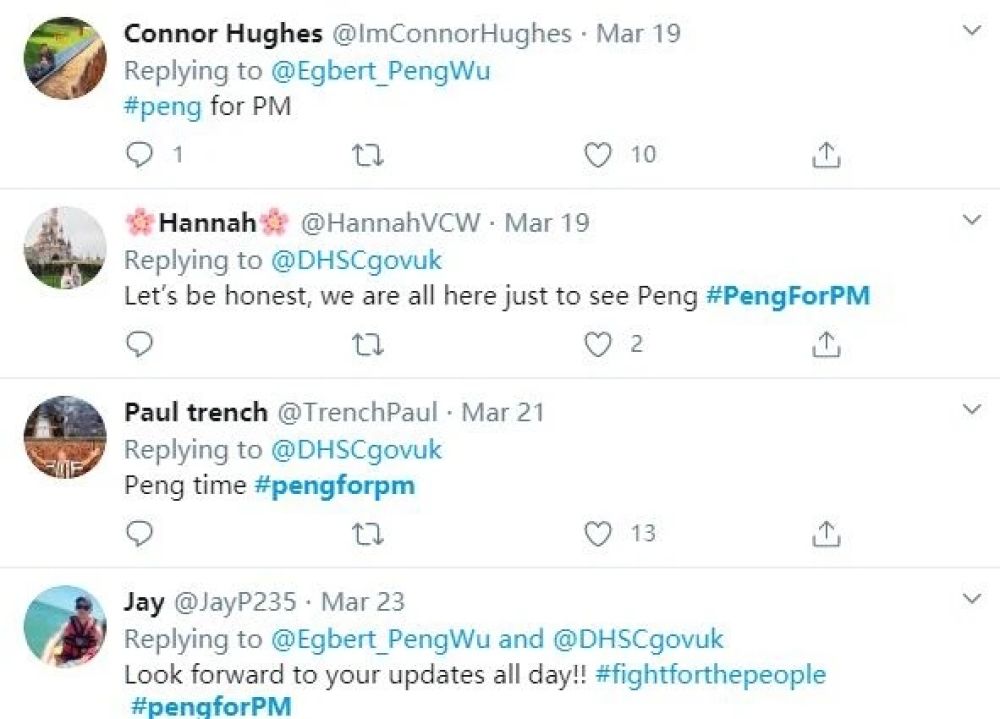Viewport: 1000px width, 719px height.
Task: Open the @DHSCgovuk mention in Paul trench's reply
Action: click(x=356, y=449)
